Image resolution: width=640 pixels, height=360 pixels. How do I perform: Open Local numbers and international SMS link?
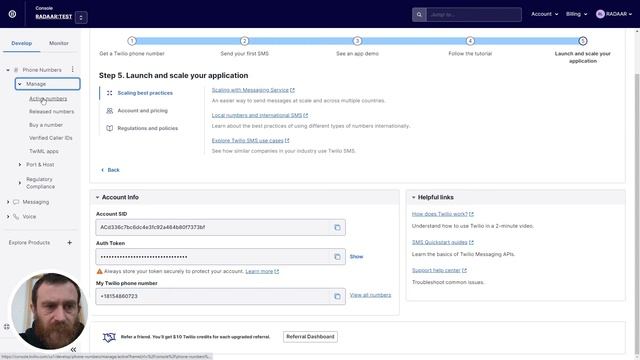pos(260,116)
